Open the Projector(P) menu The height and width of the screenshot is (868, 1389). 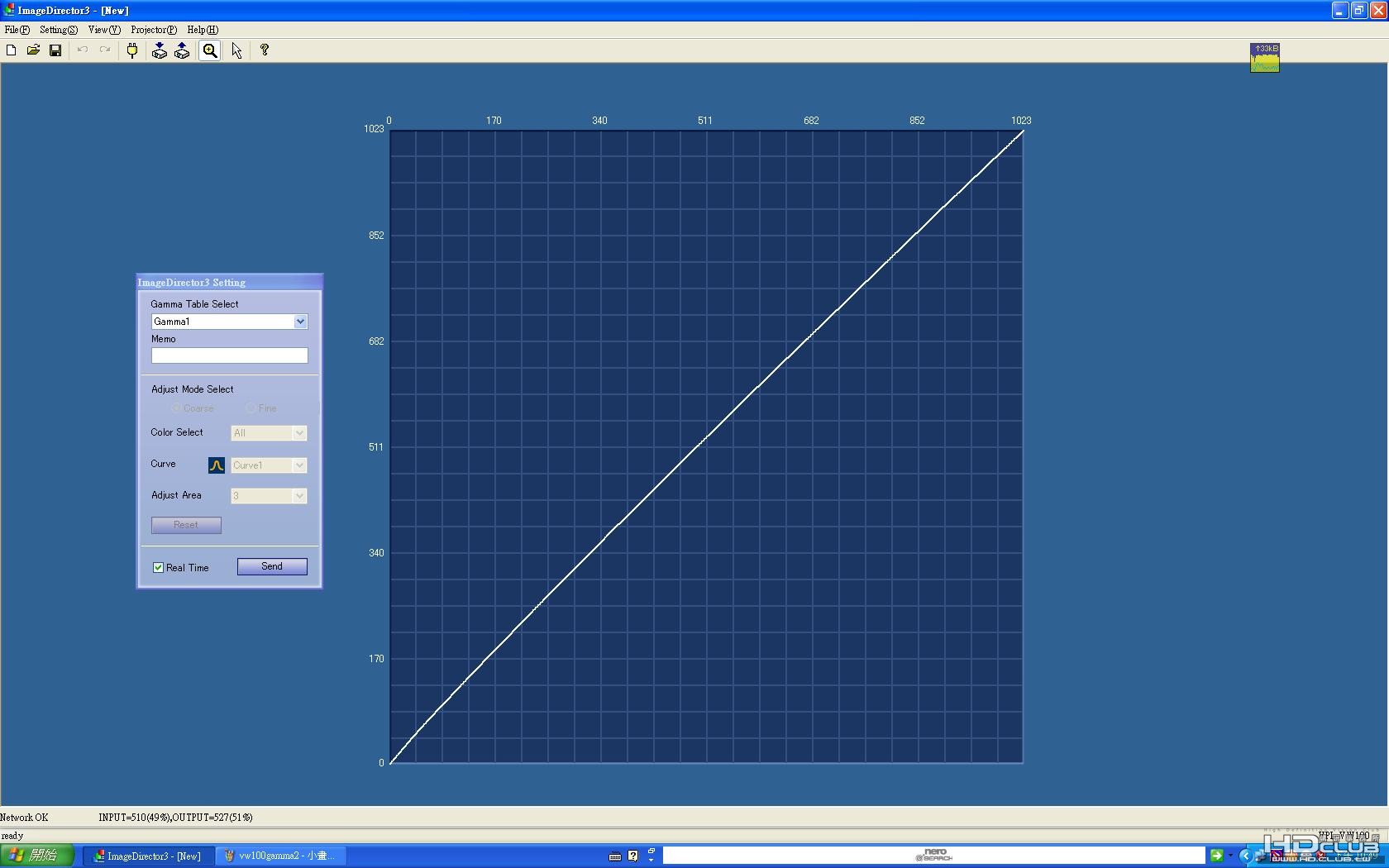click(154, 30)
